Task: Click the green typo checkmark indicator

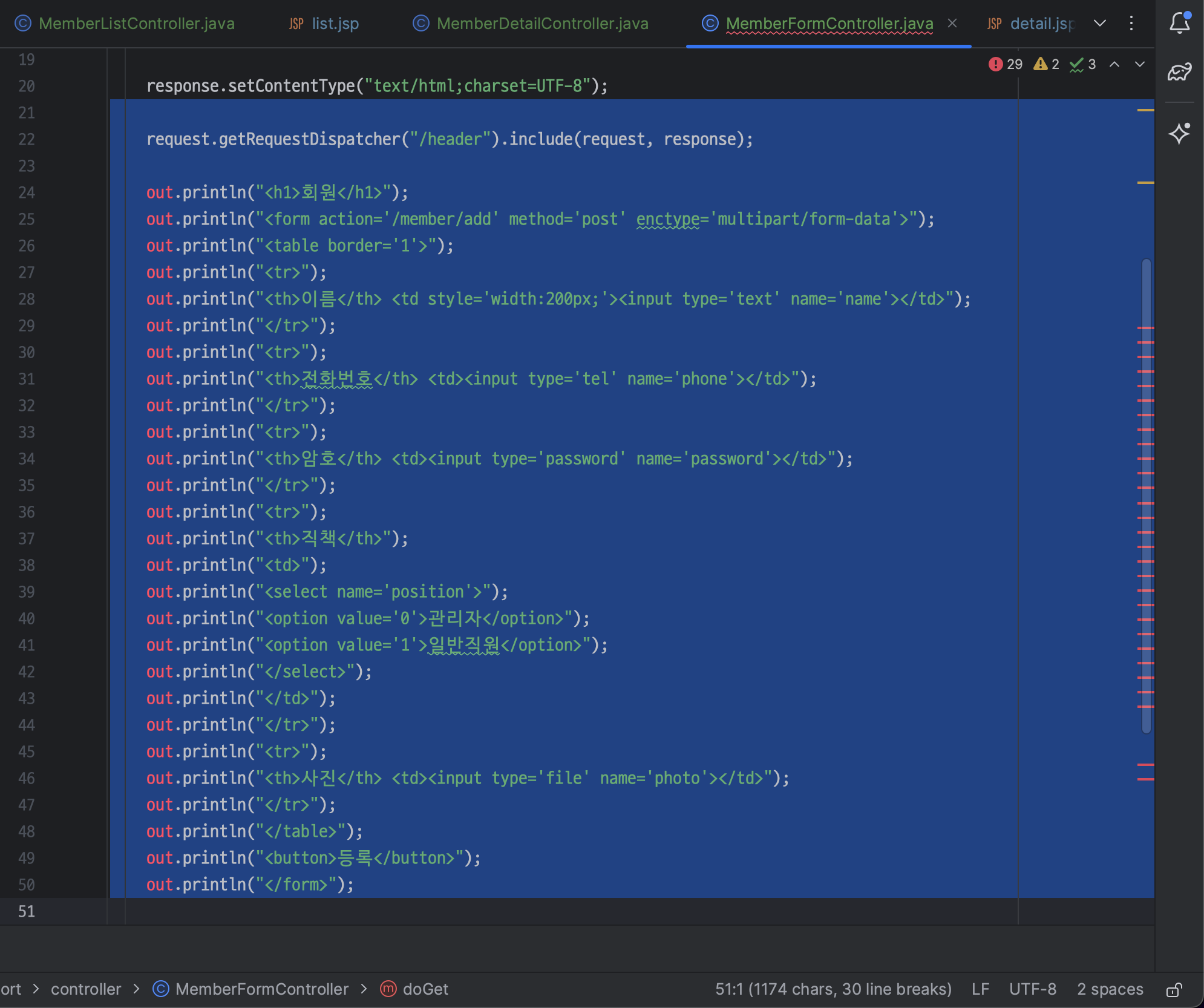Action: [1082, 64]
